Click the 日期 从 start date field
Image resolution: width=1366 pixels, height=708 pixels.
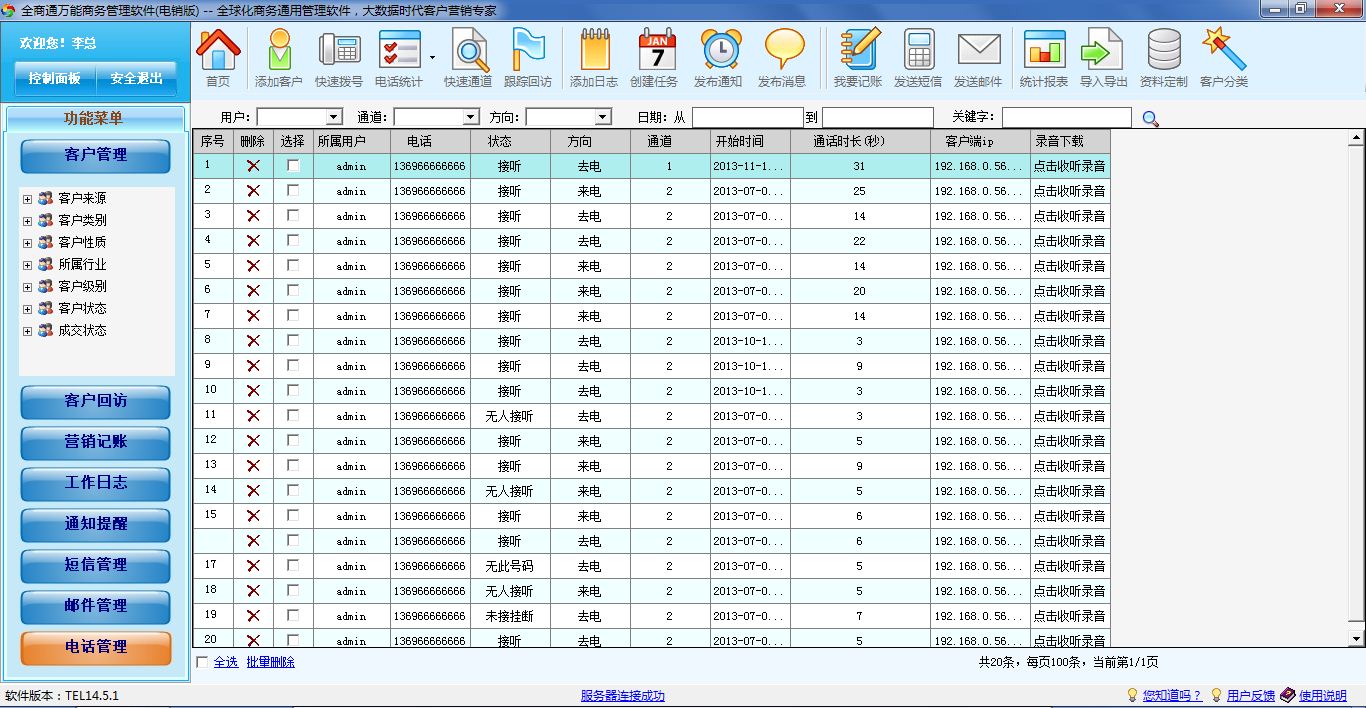coord(747,117)
